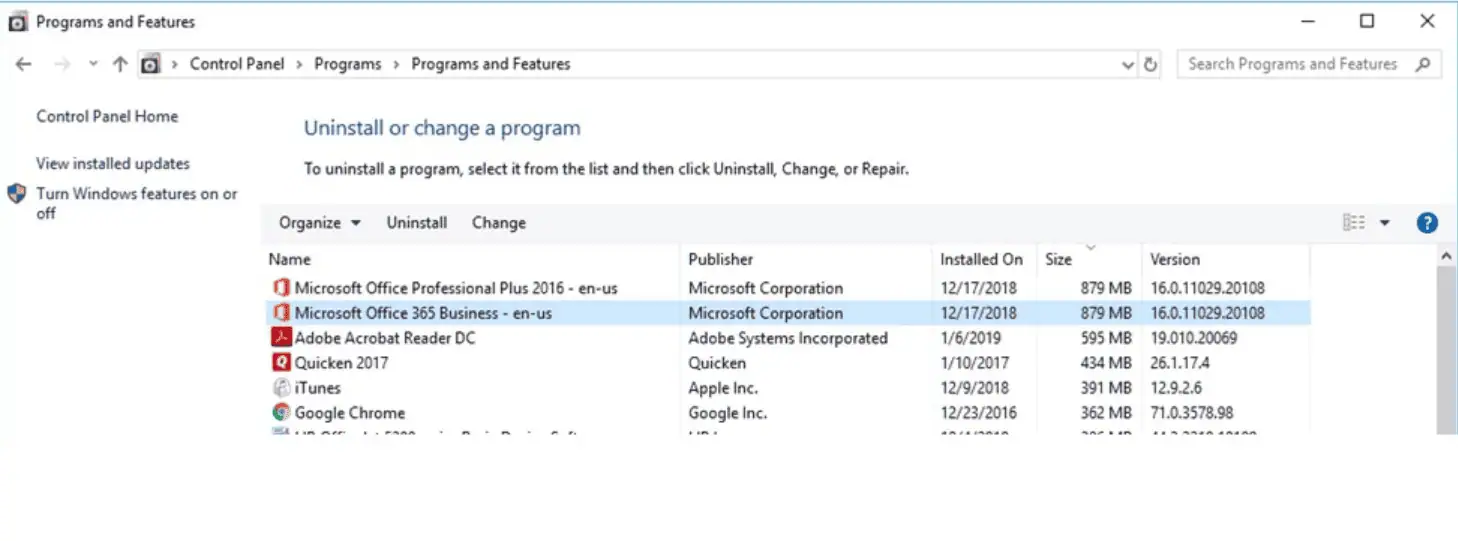Go up one level with Up arrow
Viewport: 1458px width, 541px height.
point(120,64)
